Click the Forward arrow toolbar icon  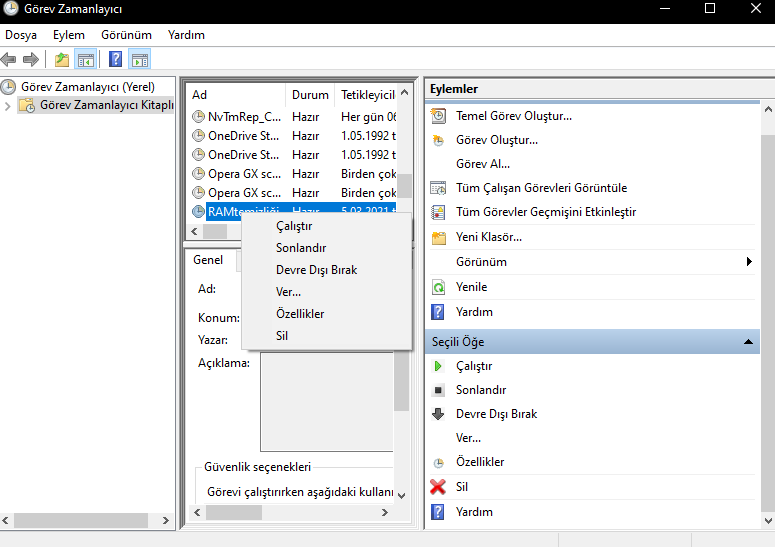click(31, 60)
